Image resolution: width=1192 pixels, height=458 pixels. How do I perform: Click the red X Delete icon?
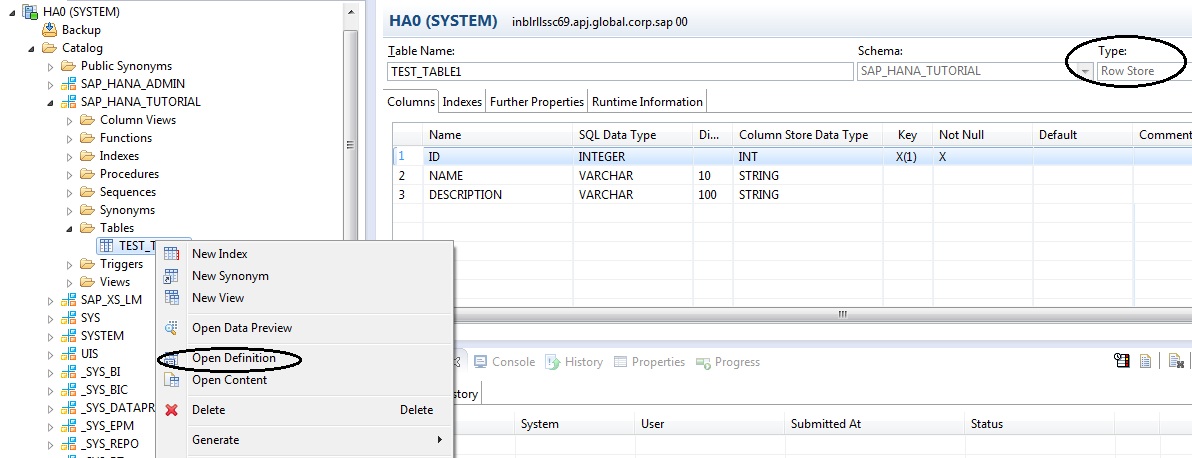[172, 410]
